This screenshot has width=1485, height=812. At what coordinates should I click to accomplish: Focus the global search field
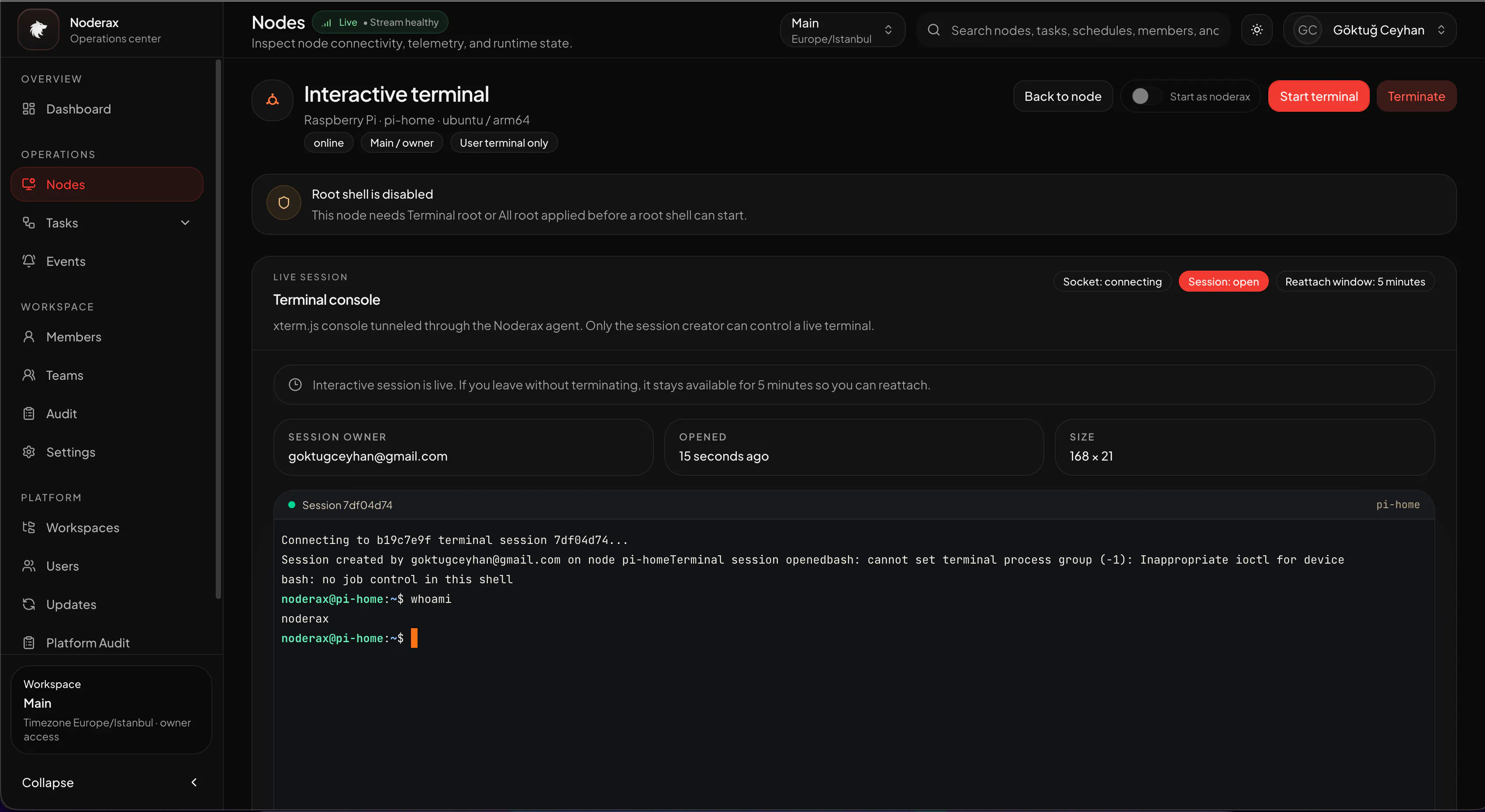[1074, 30]
